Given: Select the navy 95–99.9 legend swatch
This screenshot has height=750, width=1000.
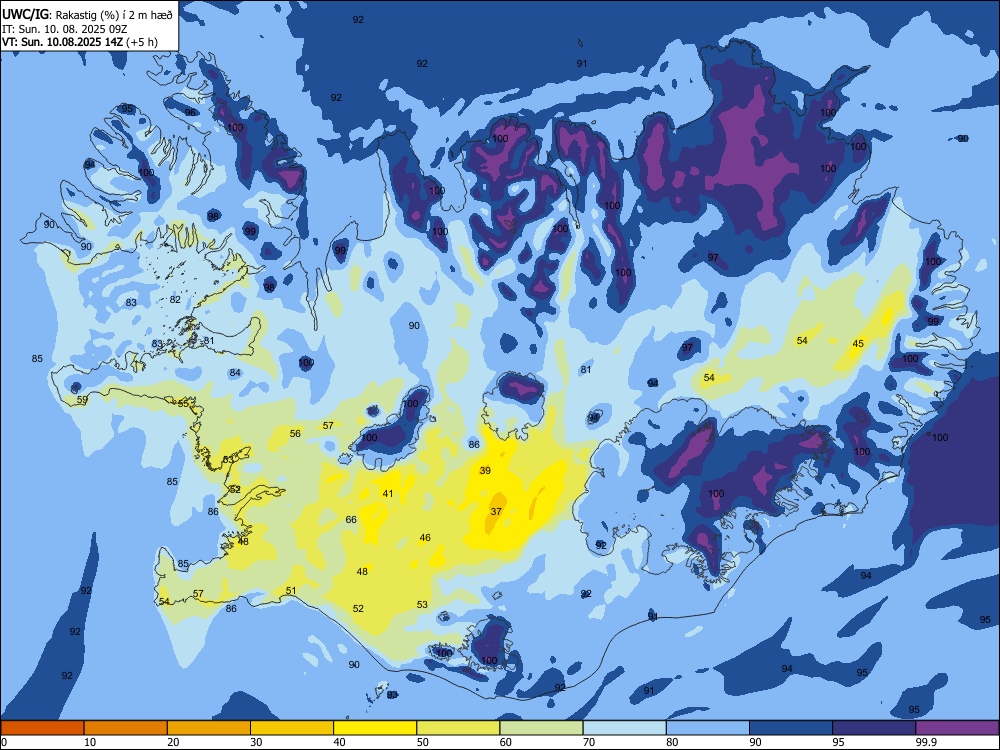Looking at the screenshot, I should (x=874, y=728).
